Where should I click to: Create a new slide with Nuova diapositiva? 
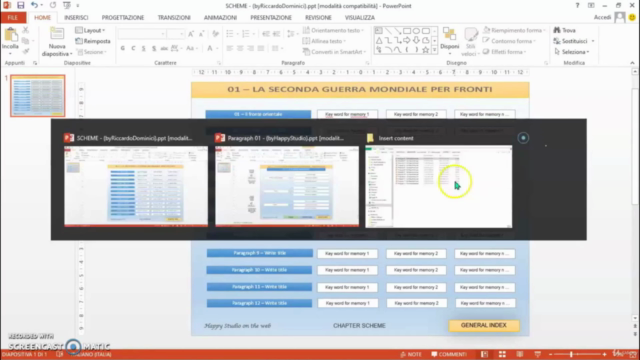[x=57, y=42]
